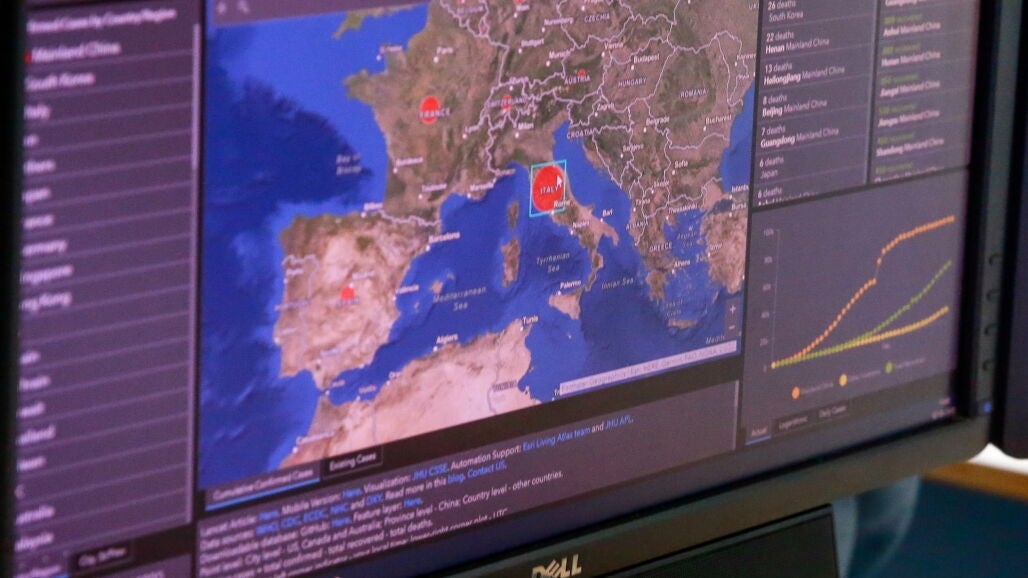
Task: Click the bookmark icon at map top-left
Action: pos(221,9)
